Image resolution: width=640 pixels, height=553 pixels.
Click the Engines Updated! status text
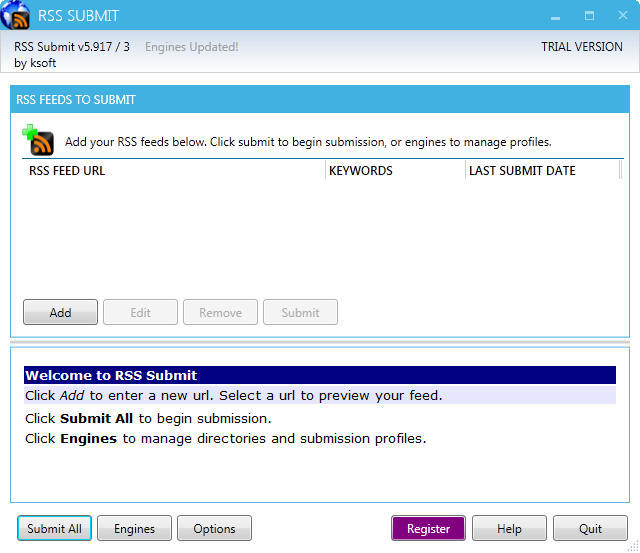pos(191,47)
